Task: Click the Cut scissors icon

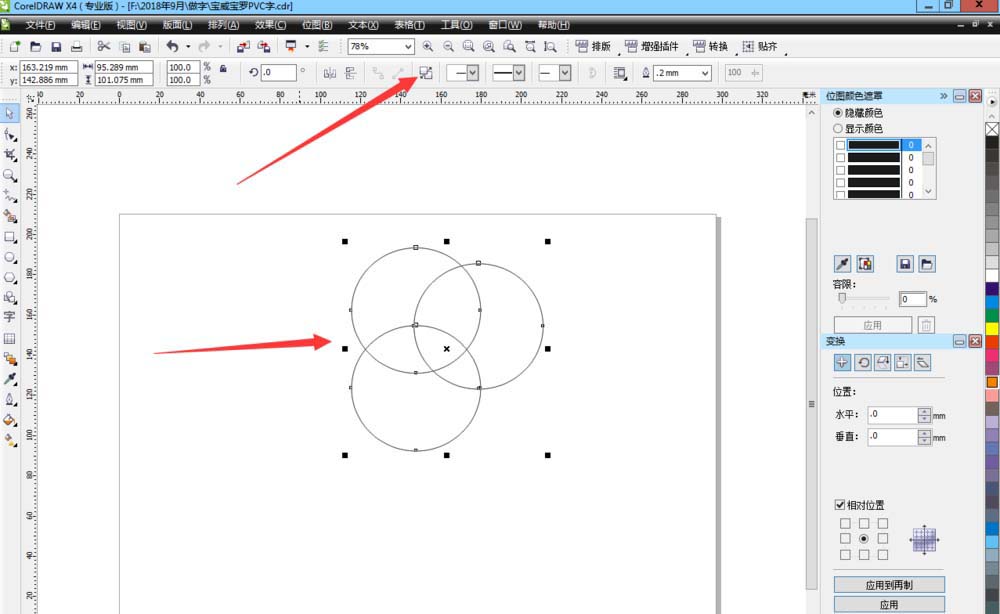Action: point(103,47)
